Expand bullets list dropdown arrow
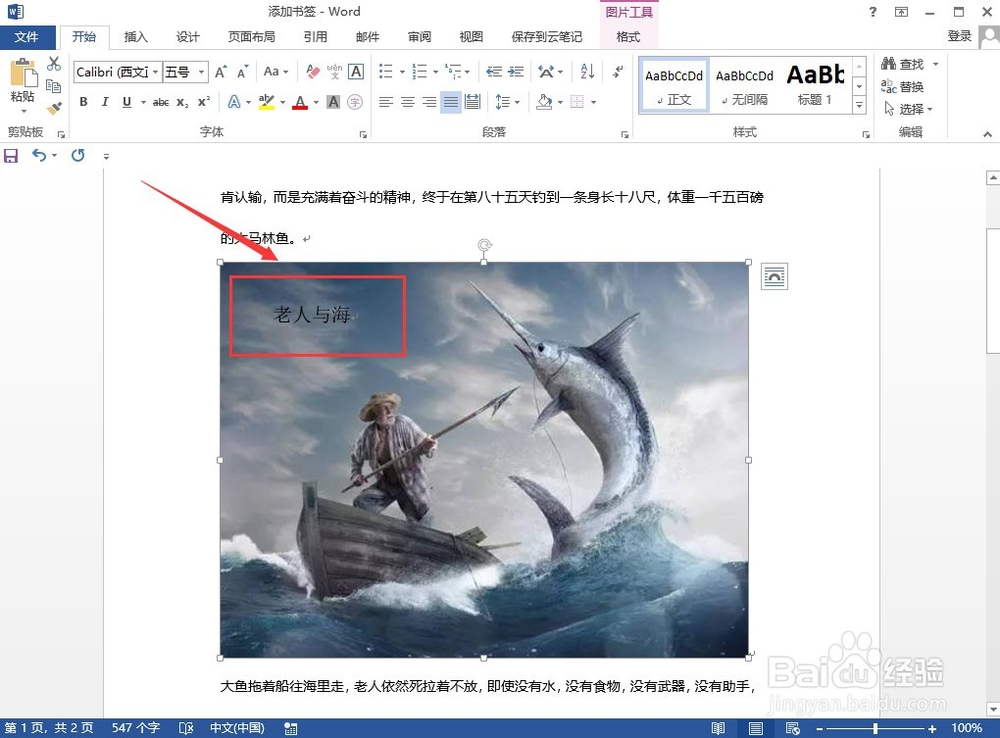The height and width of the screenshot is (738, 1000). pyautogui.click(x=402, y=72)
